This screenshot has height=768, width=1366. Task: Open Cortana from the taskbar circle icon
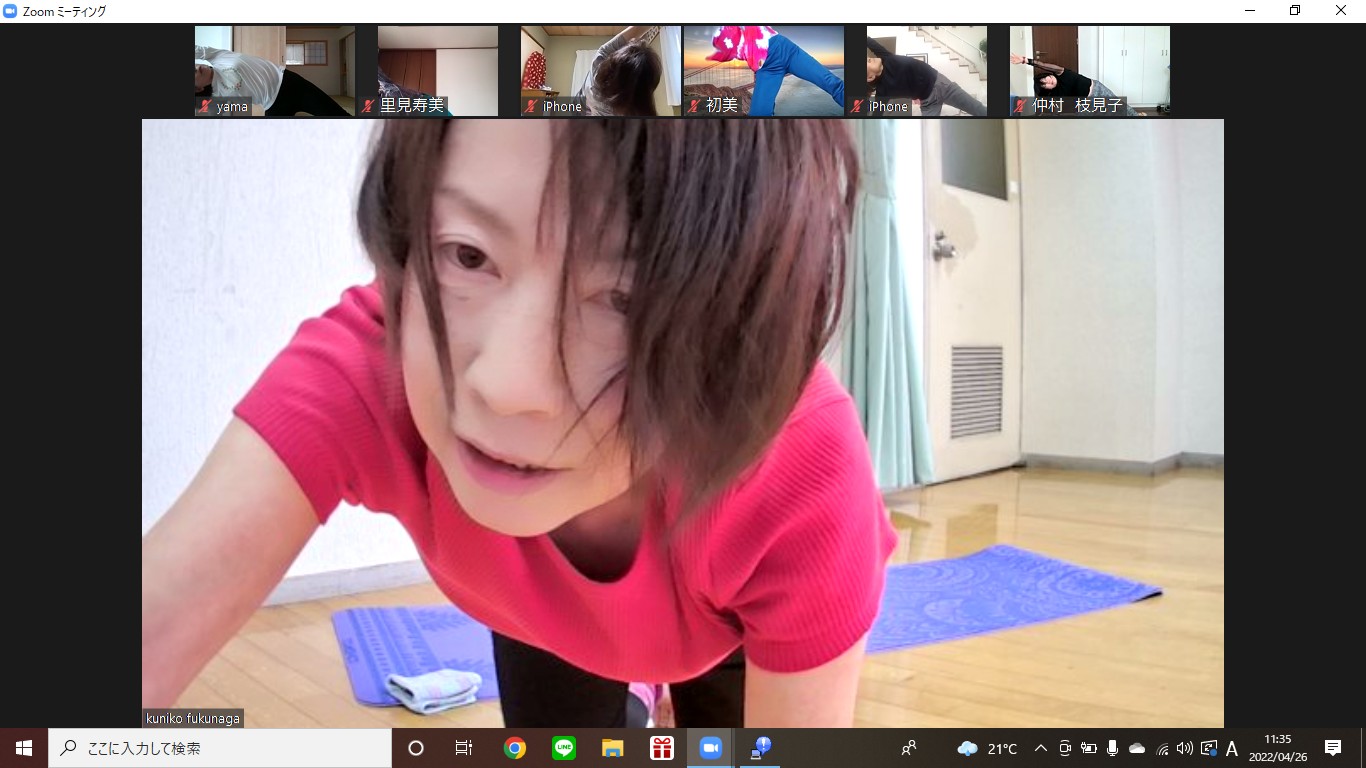416,748
